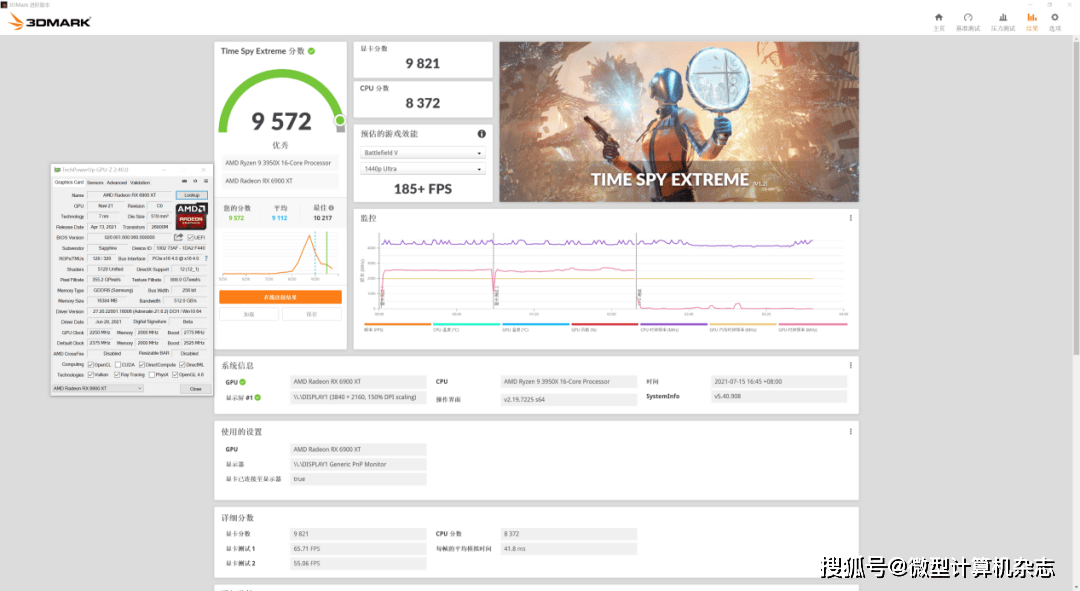Open the Battlefield V game dropdown
The width and height of the screenshot is (1080, 591).
[423, 153]
